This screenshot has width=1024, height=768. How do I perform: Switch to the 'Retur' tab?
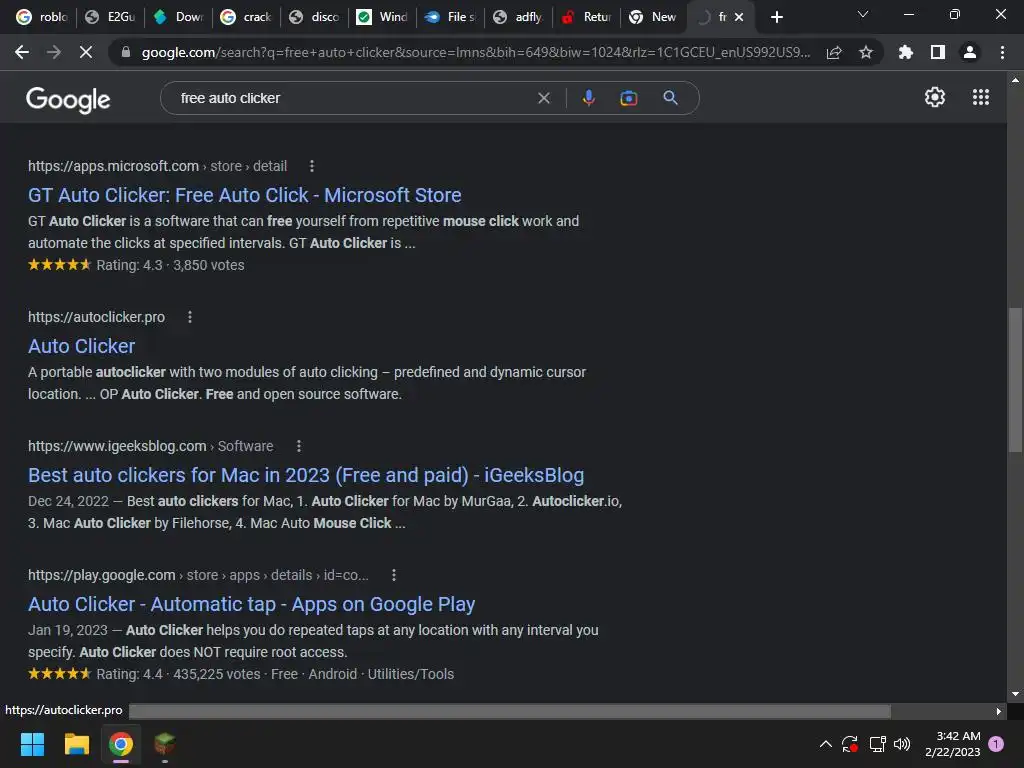tap(586, 17)
